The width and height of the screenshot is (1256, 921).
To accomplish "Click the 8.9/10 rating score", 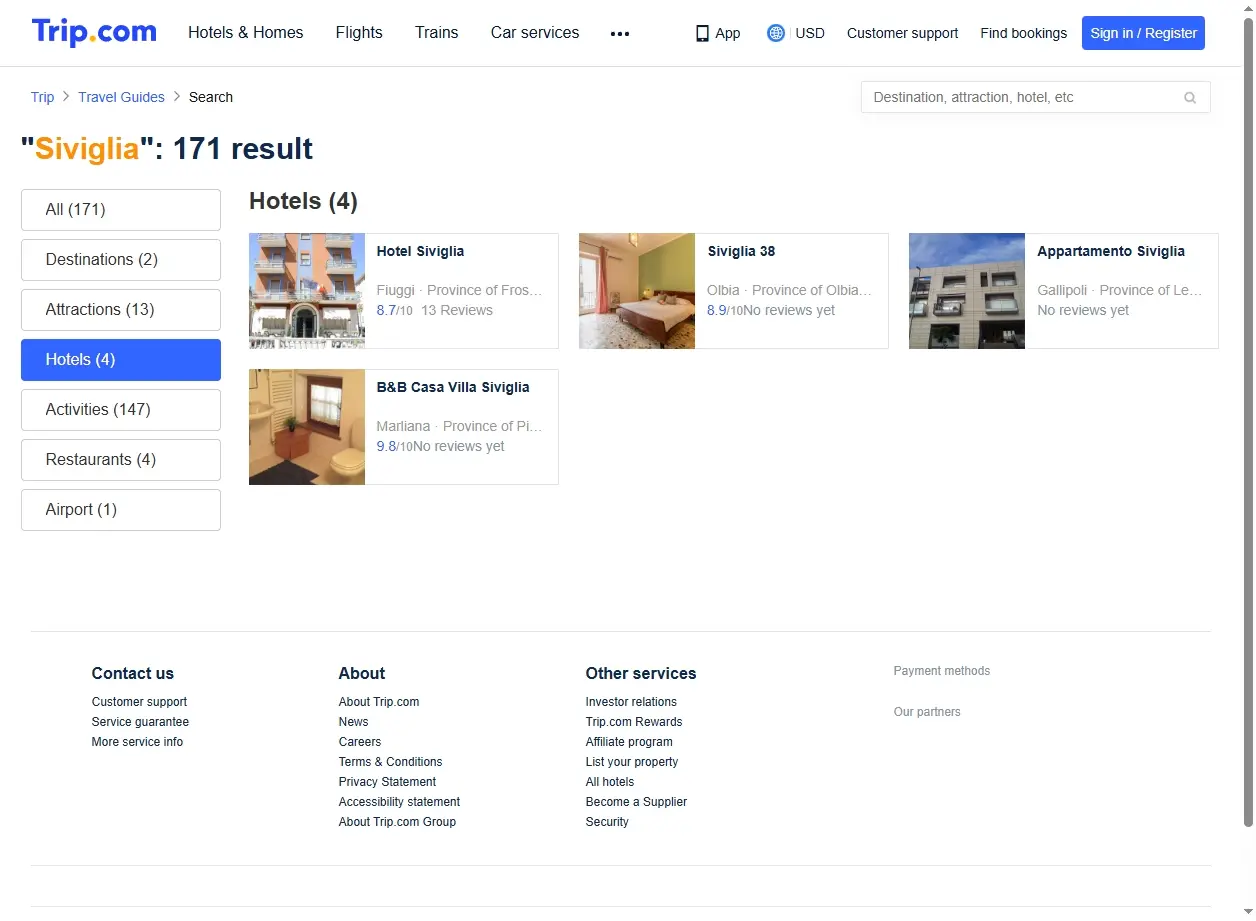I will pos(724,310).
